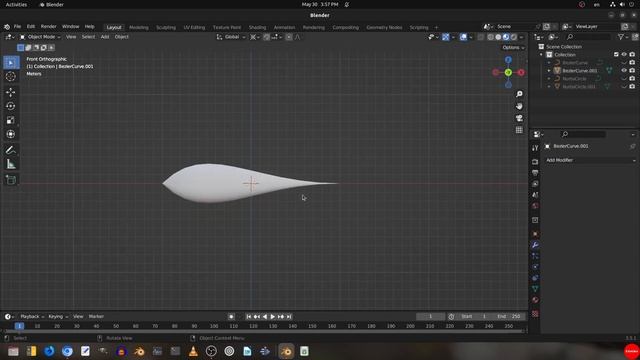Choose the Annotate pencil tool
The image size is (640, 360).
tap(11, 150)
